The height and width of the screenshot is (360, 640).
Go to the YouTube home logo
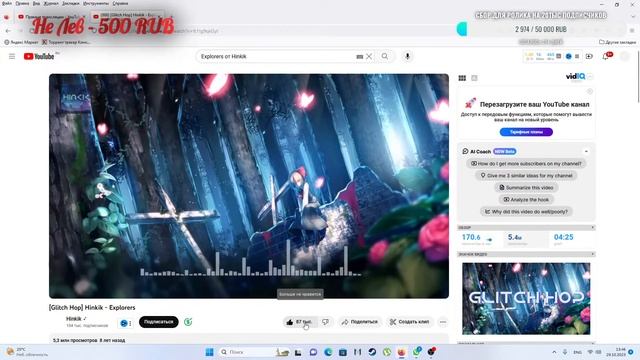pos(39,56)
